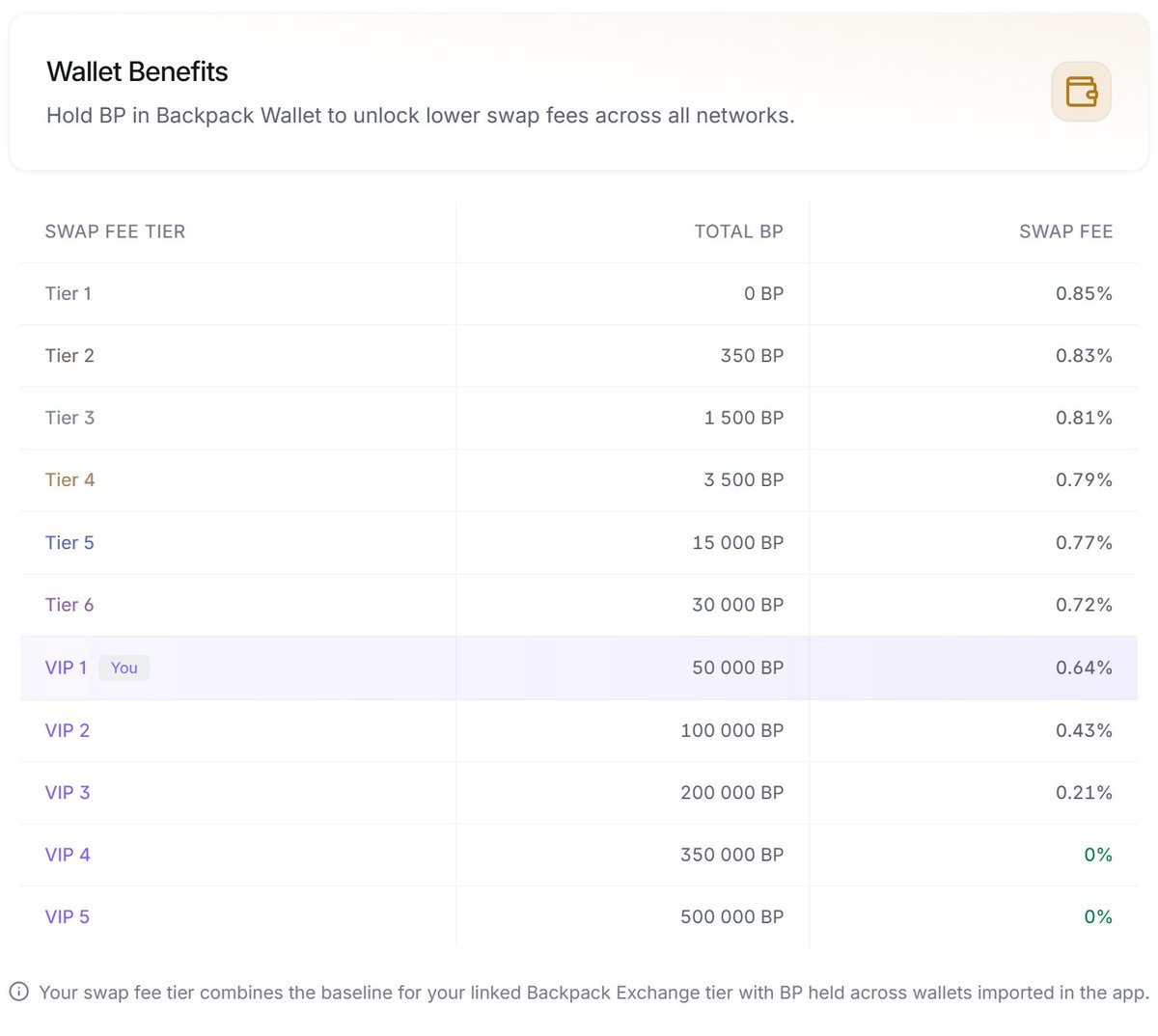Select the VIP 5 row label
The width and height of the screenshot is (1158, 1036).
pos(68,916)
